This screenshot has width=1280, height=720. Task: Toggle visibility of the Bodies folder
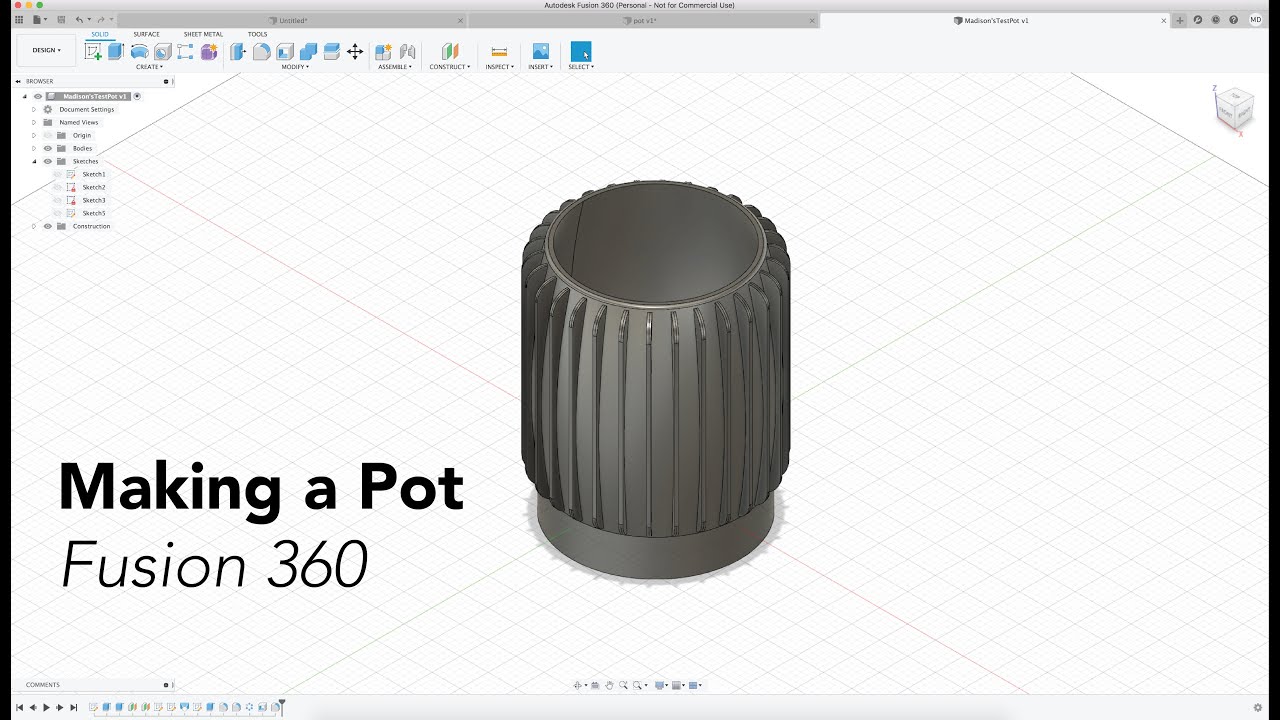pyautogui.click(x=47, y=148)
